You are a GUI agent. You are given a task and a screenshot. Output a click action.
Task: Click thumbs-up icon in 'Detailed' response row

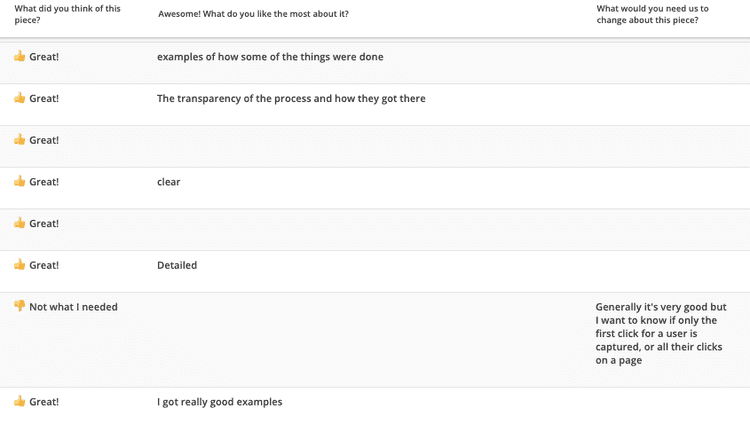coord(20,265)
